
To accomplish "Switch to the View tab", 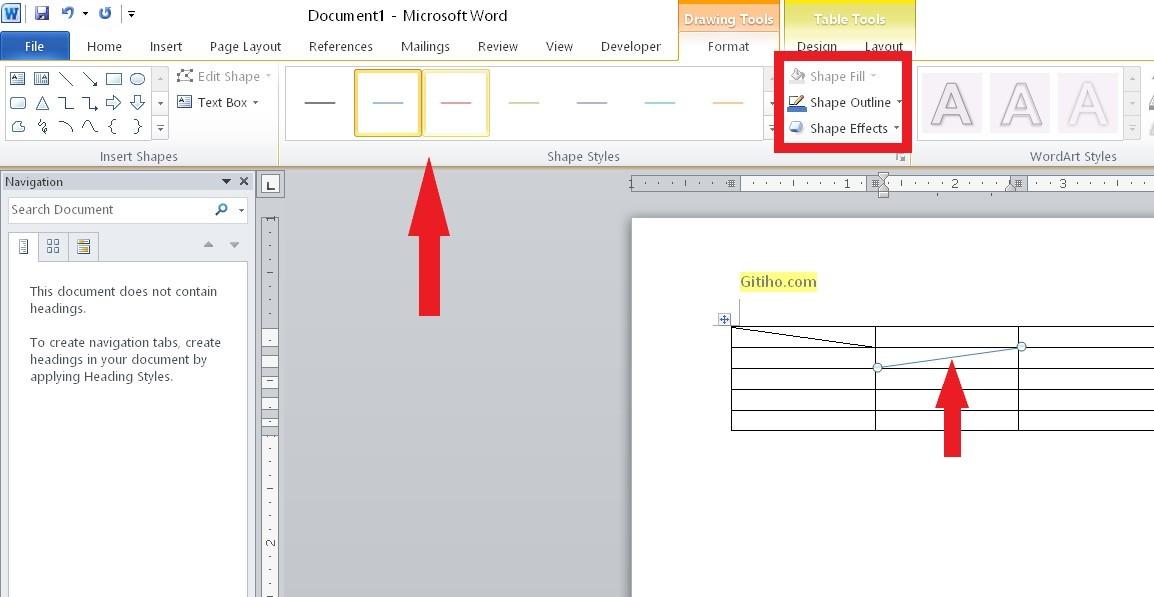I will [x=559, y=46].
